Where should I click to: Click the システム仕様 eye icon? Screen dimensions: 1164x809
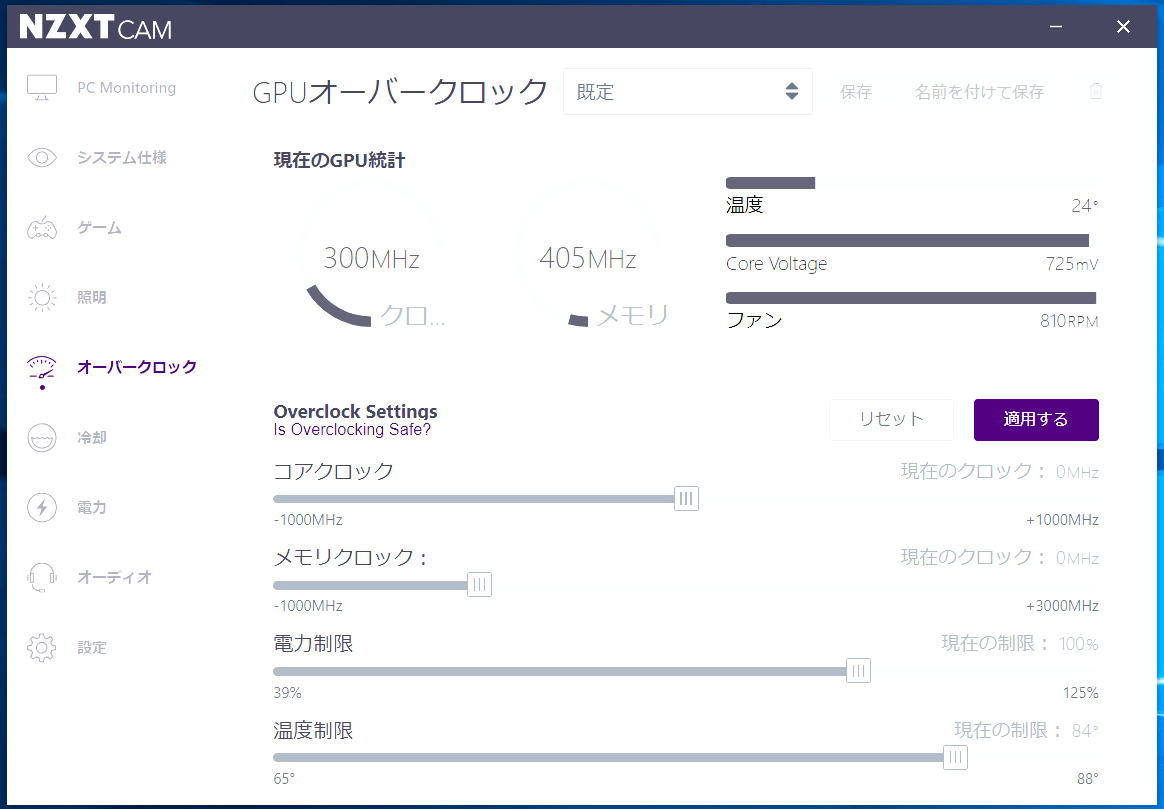tap(42, 157)
